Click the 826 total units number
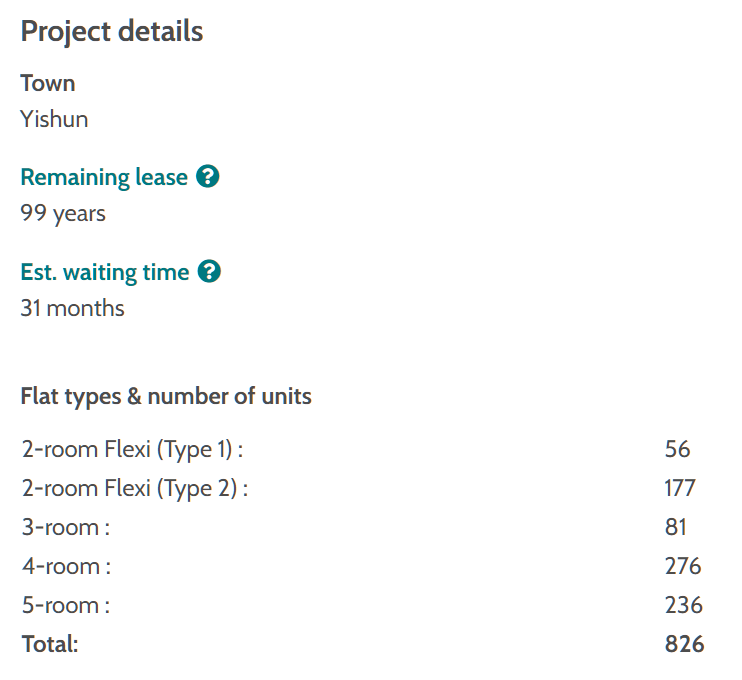742x680 pixels. (684, 644)
